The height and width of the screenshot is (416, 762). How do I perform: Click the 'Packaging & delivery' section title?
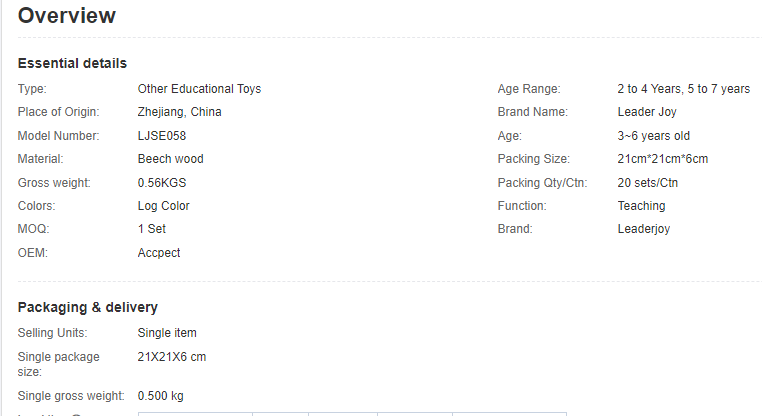click(x=88, y=307)
